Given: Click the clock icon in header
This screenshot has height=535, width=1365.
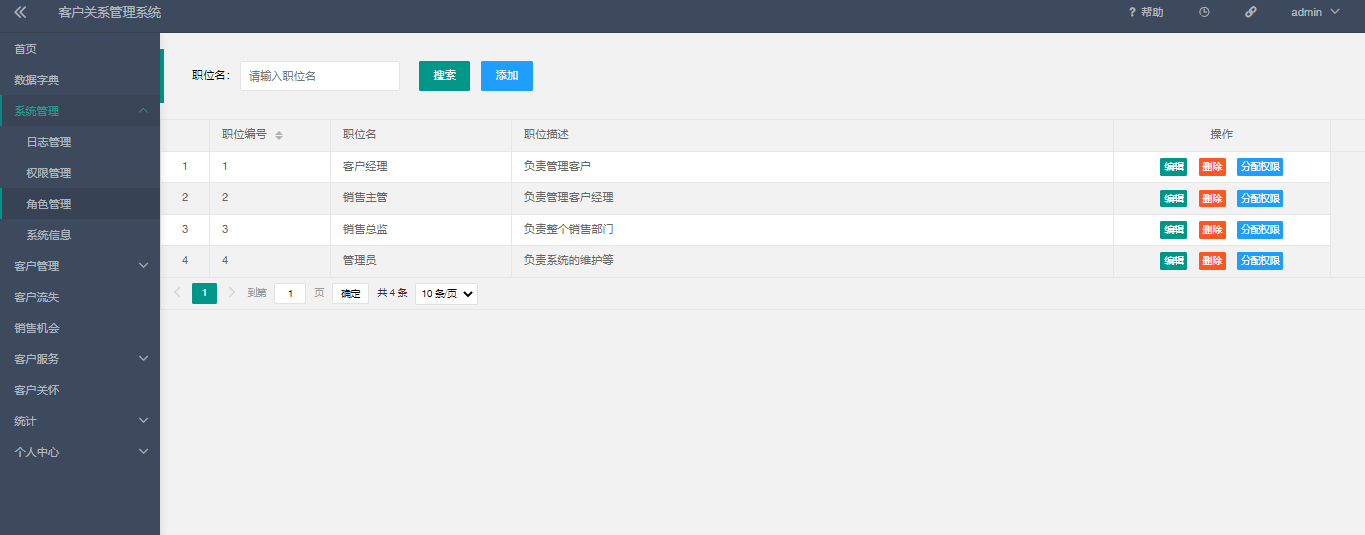Looking at the screenshot, I should (x=1204, y=13).
